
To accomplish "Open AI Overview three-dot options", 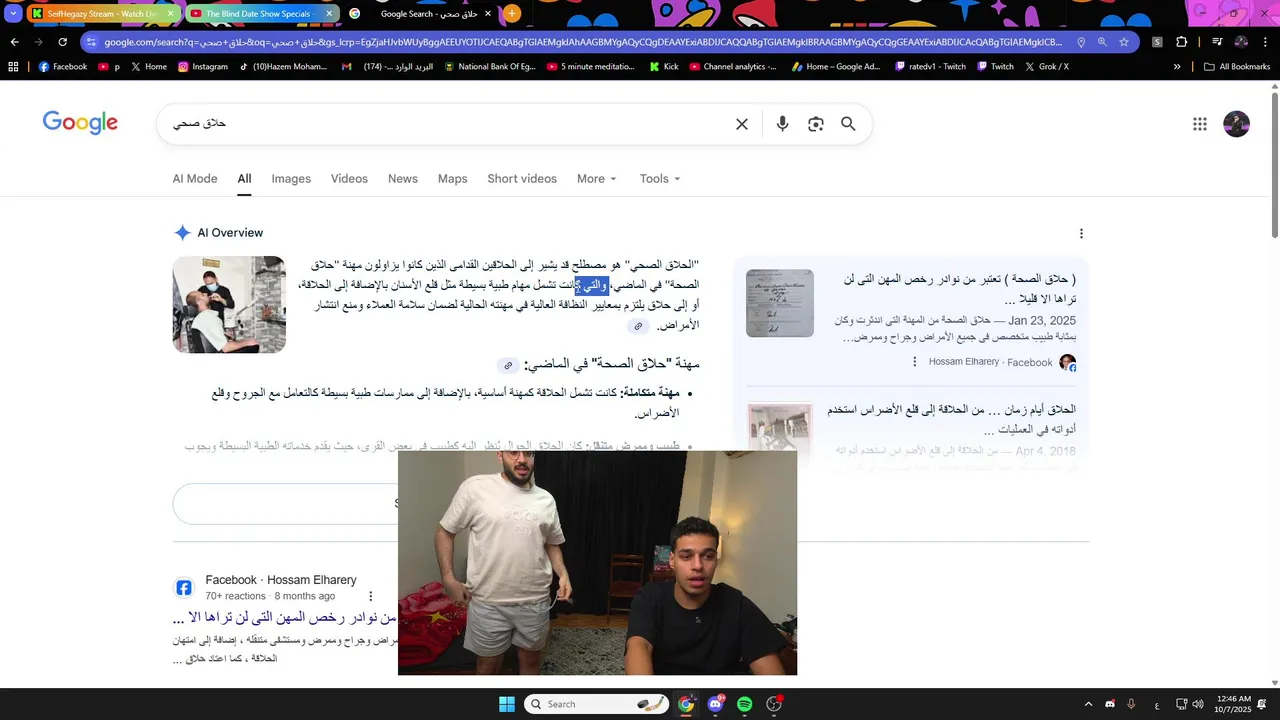I will (1081, 233).
